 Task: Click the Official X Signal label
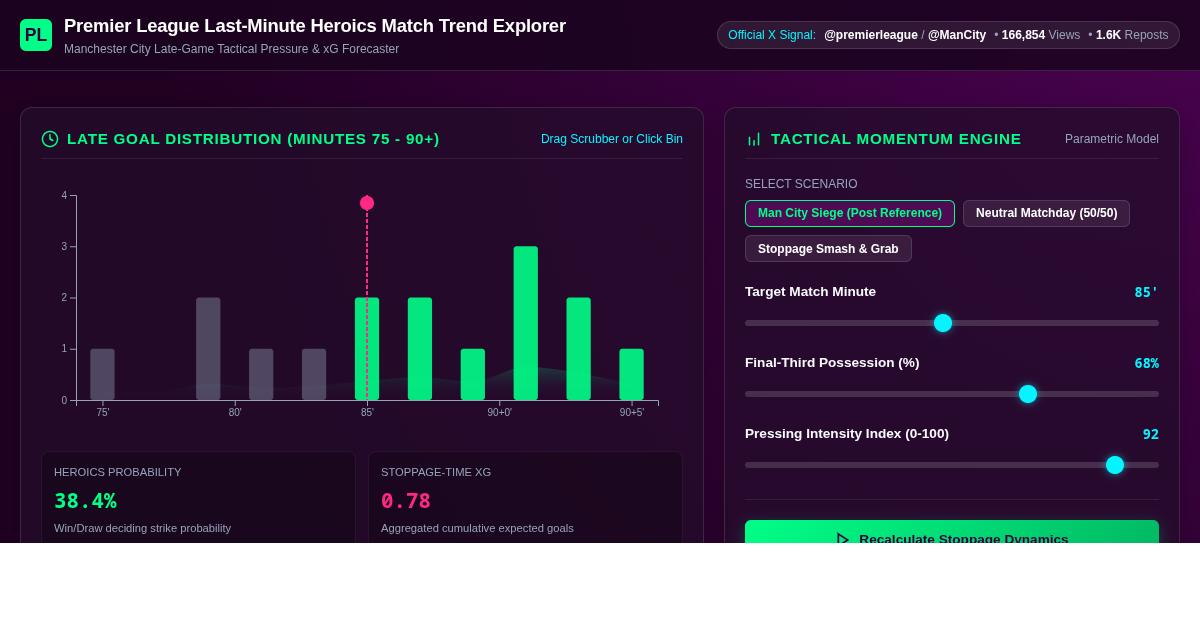[x=772, y=35]
